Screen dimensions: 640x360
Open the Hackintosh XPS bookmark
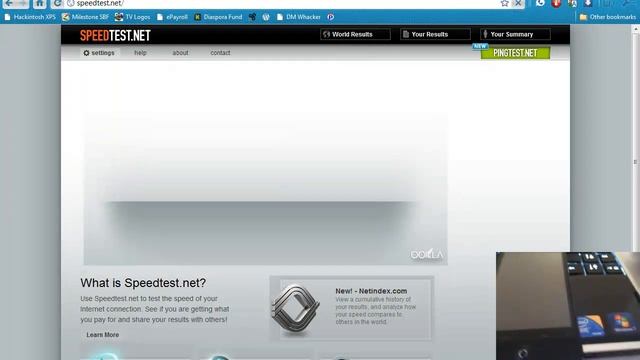coord(30,17)
